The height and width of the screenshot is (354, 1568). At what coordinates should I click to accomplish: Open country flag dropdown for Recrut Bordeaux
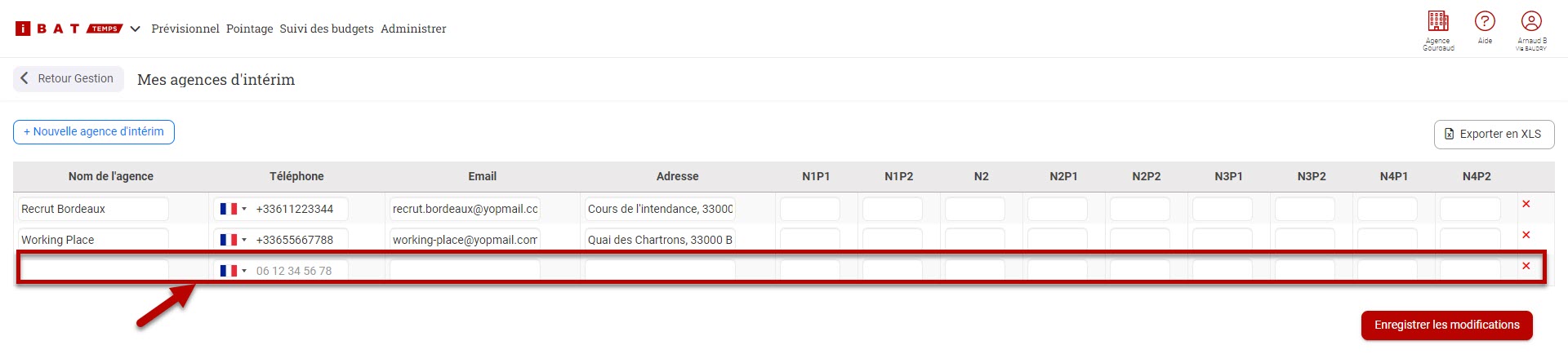click(x=233, y=209)
